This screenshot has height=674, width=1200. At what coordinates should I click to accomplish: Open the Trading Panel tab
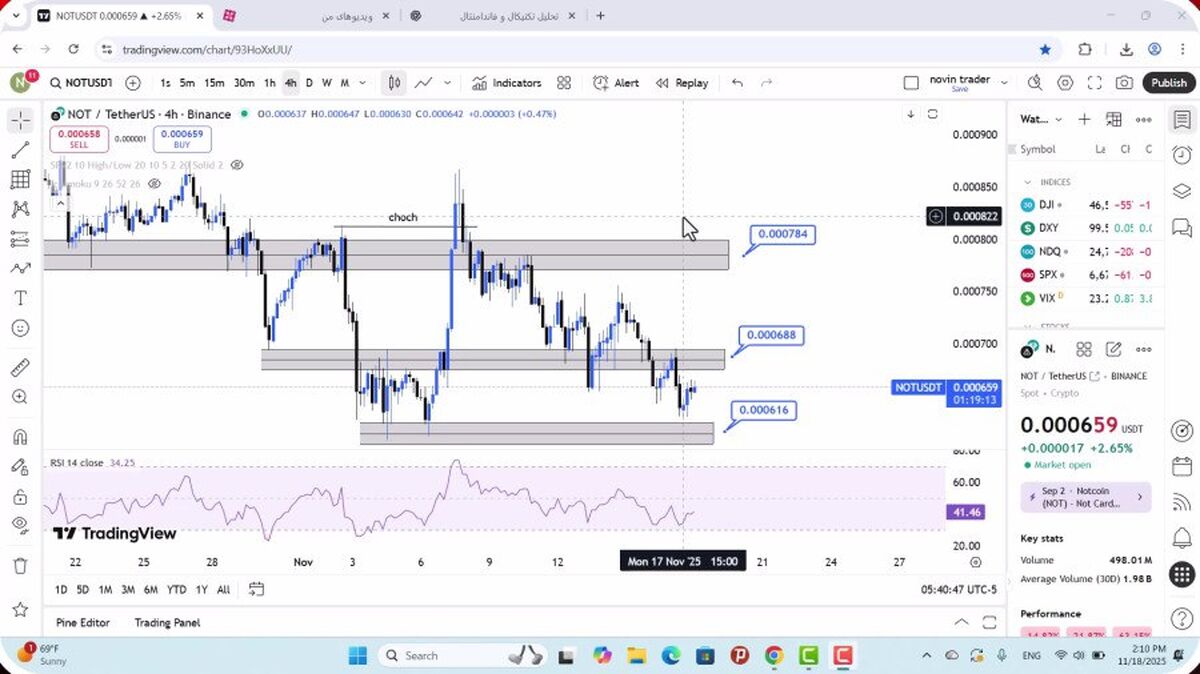(167, 622)
